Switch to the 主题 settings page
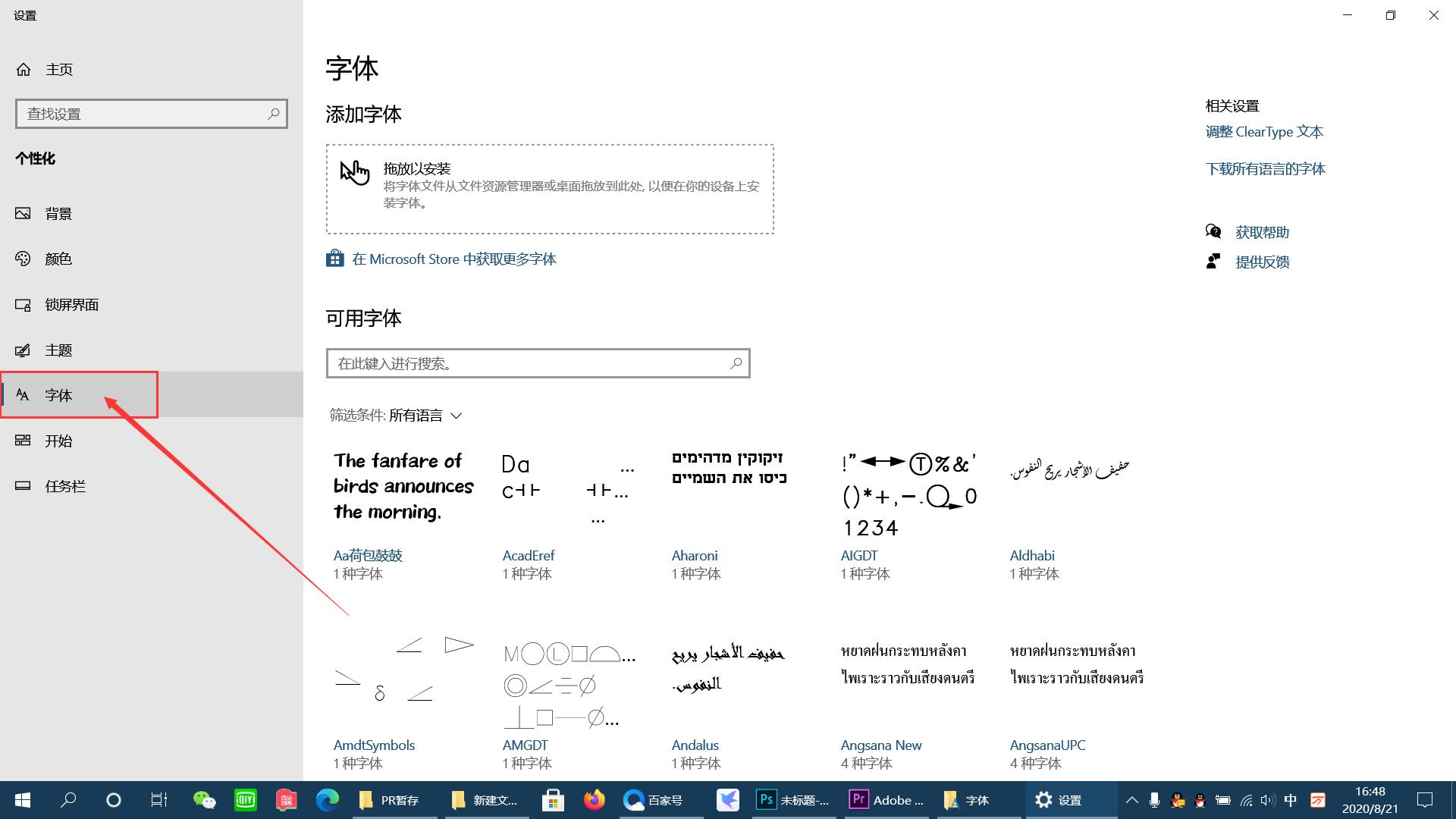This screenshot has width=1456, height=819. point(23,350)
